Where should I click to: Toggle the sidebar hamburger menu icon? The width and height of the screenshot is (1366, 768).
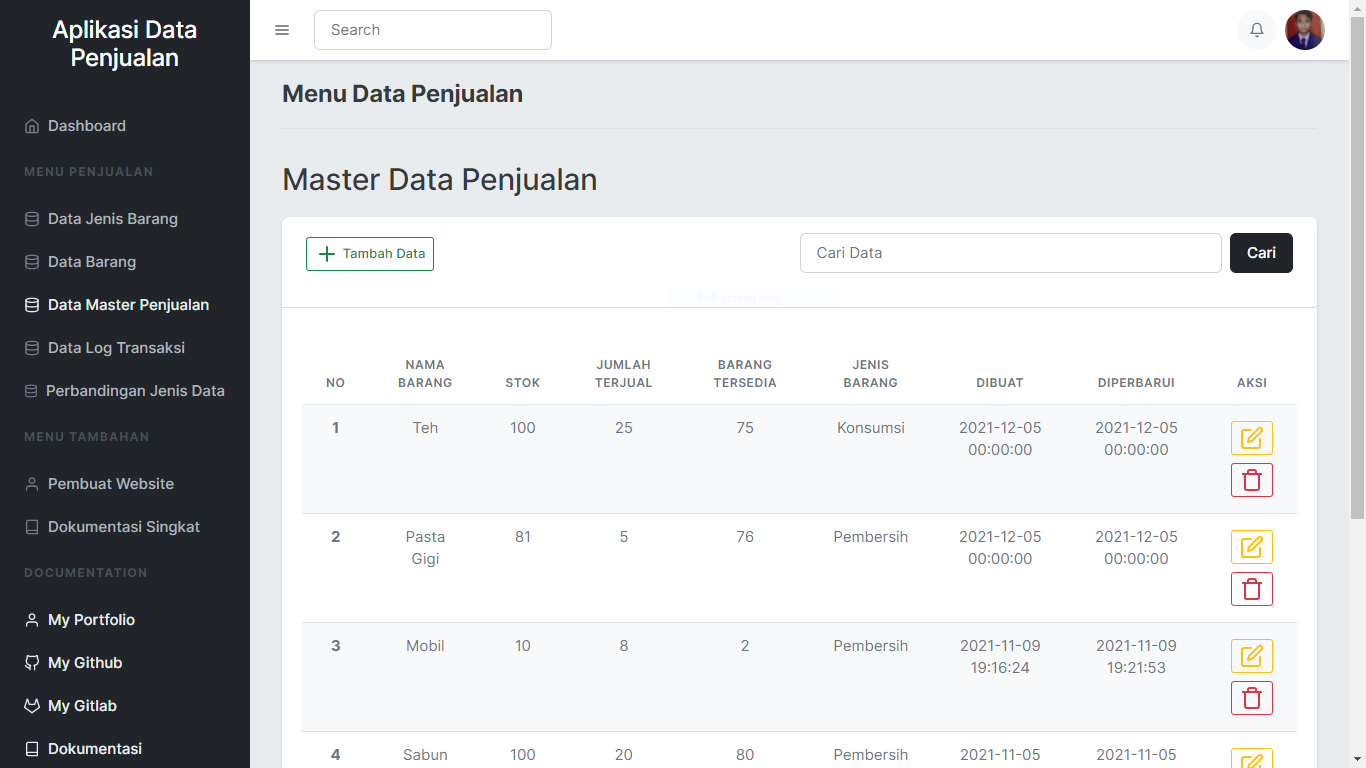(x=282, y=30)
